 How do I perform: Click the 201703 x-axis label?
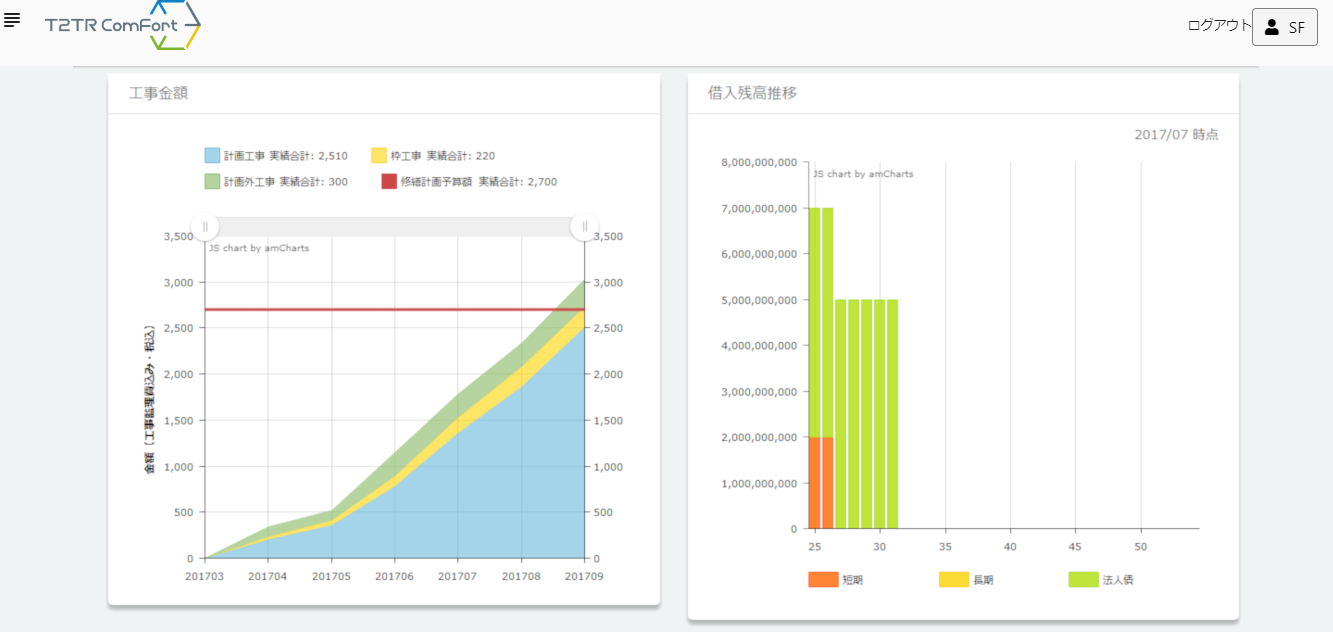click(x=205, y=576)
